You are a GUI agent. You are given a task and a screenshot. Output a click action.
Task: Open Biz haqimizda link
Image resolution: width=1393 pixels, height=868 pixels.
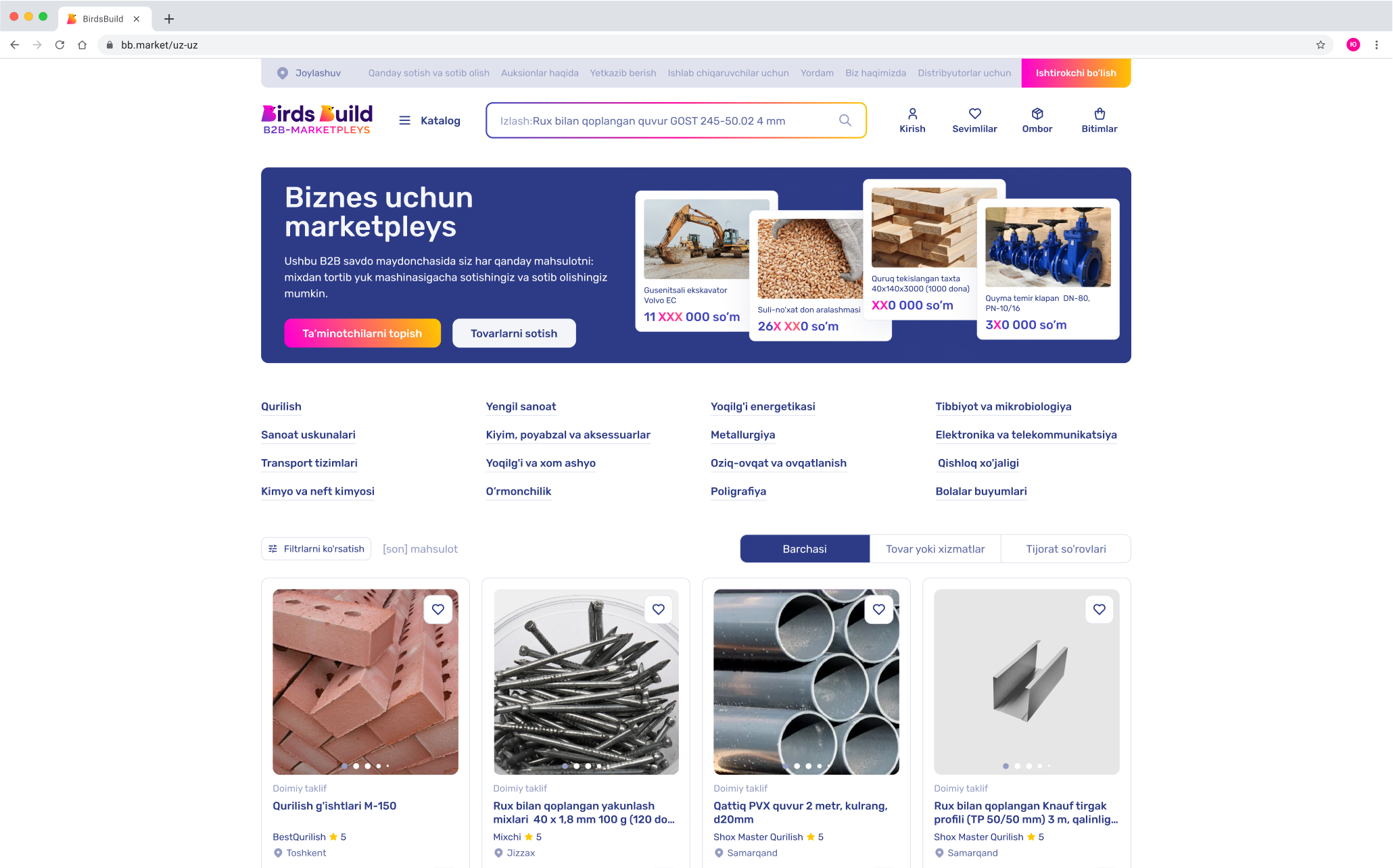point(876,73)
